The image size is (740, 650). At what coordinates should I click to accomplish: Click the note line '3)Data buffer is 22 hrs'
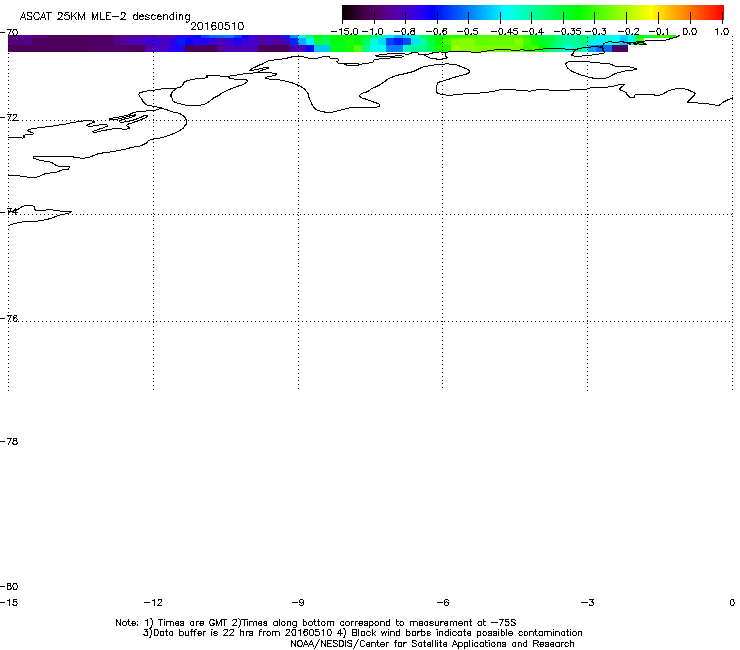coord(362,633)
